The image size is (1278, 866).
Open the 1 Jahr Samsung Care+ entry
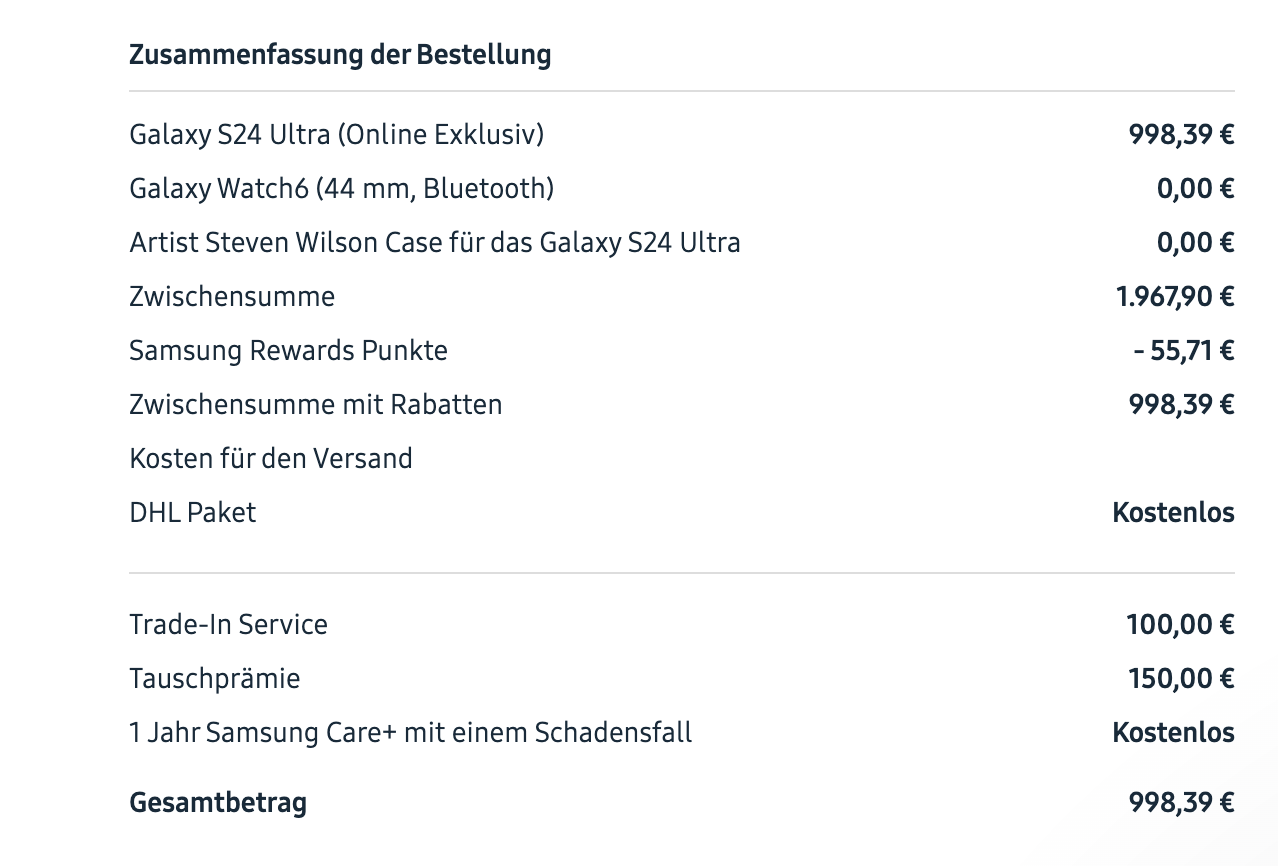pyautogui.click(x=410, y=732)
